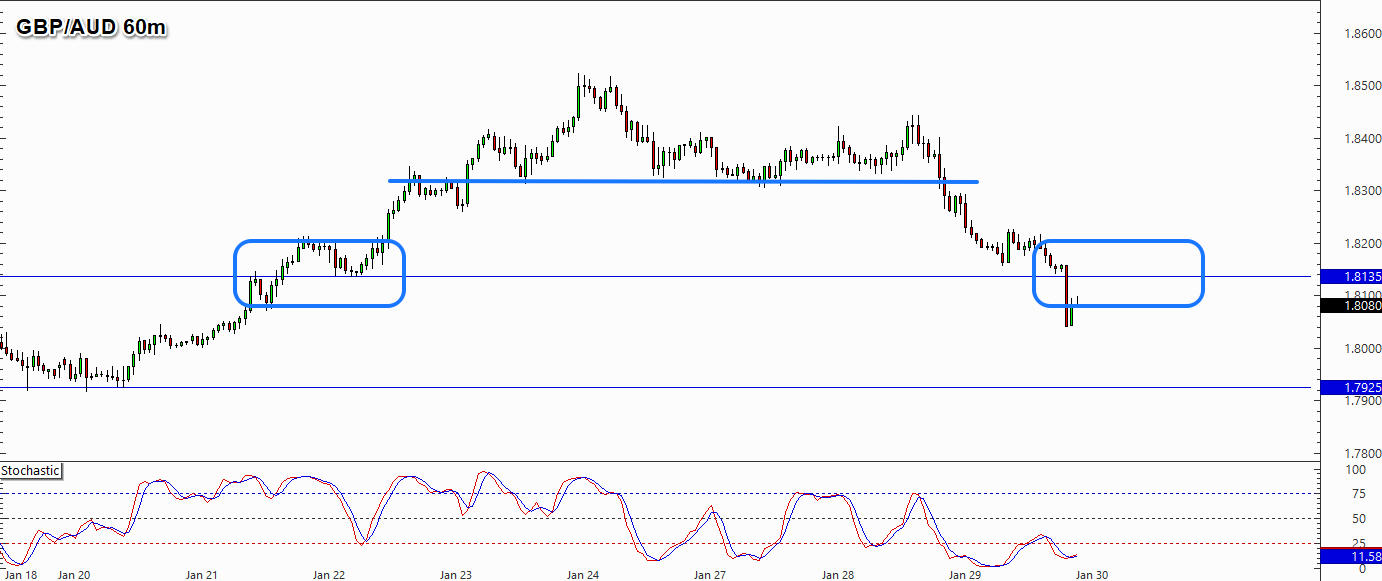The width and height of the screenshot is (1382, 581).
Task: Select the 1.8400 price axis label
Action: pos(1362,138)
